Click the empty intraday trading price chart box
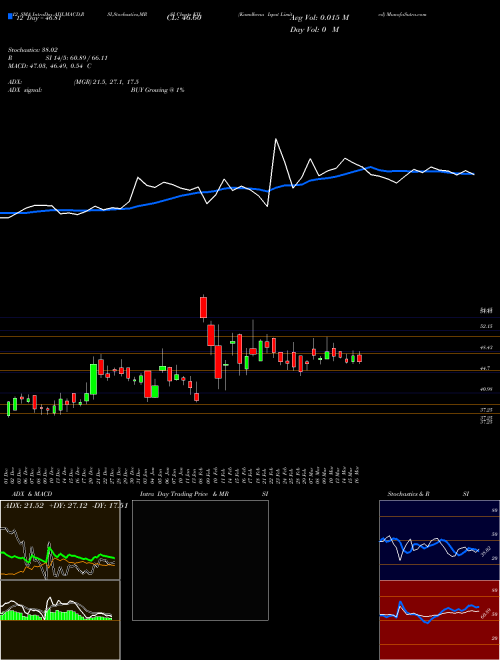This screenshot has height=660, width=500. point(200,560)
